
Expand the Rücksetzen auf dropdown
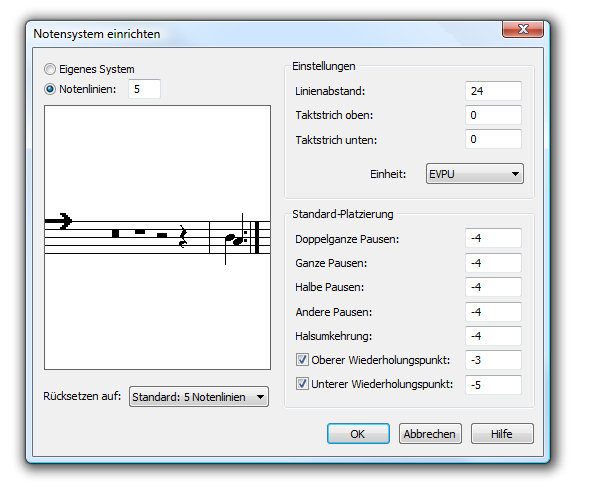click(x=199, y=397)
